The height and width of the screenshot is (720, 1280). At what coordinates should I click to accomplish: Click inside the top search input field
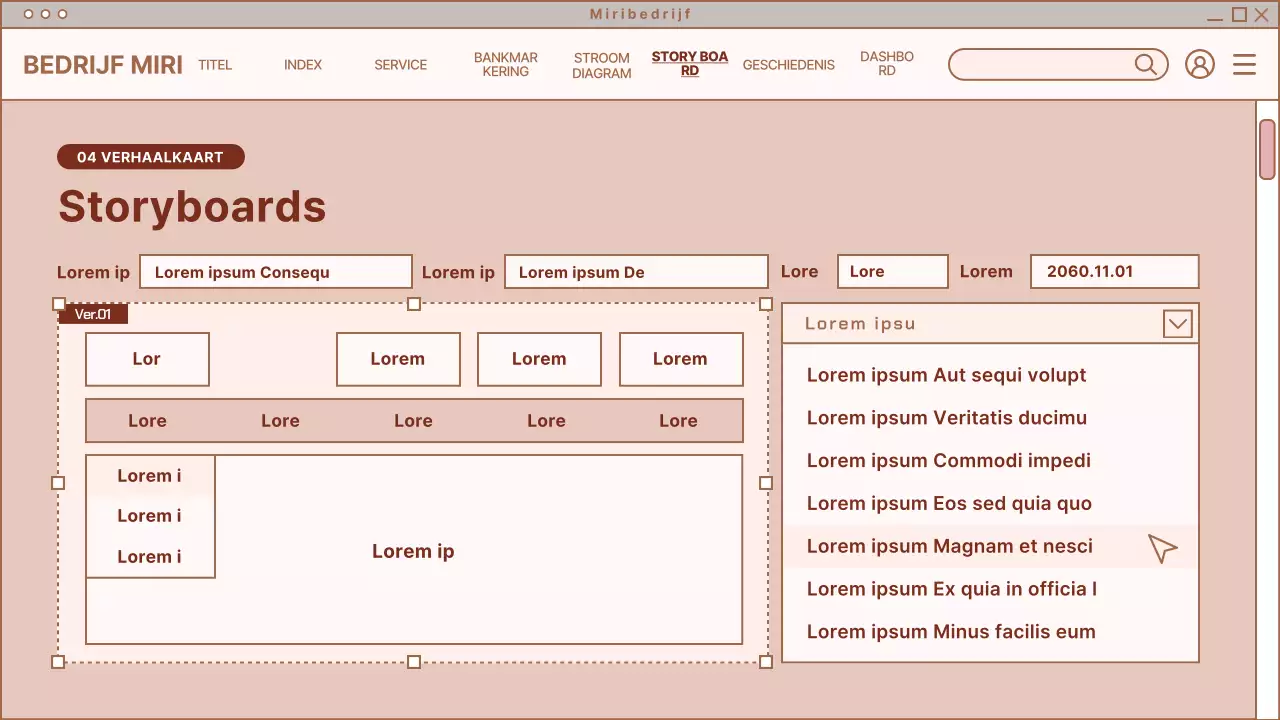click(x=1040, y=64)
